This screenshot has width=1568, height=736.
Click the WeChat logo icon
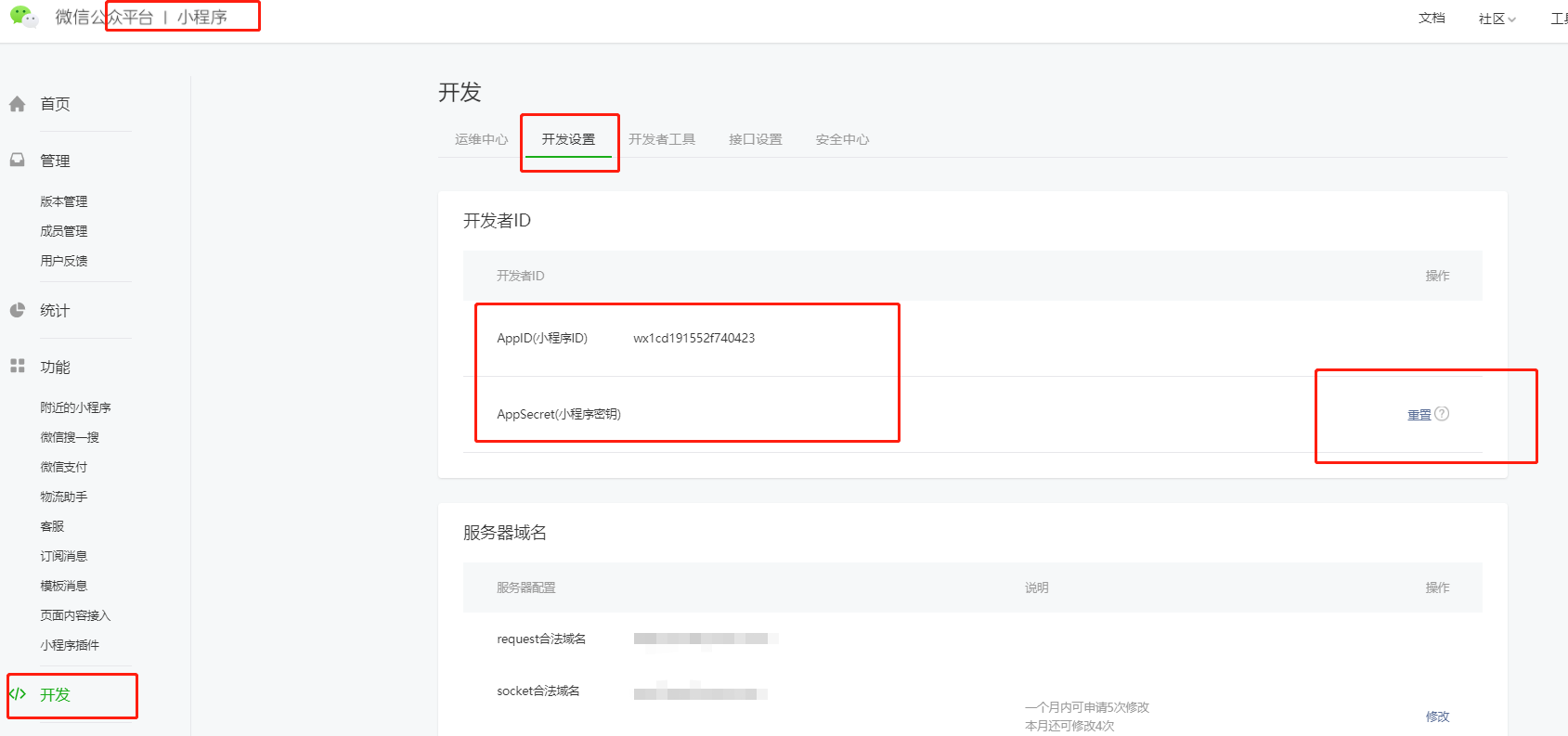[23, 17]
